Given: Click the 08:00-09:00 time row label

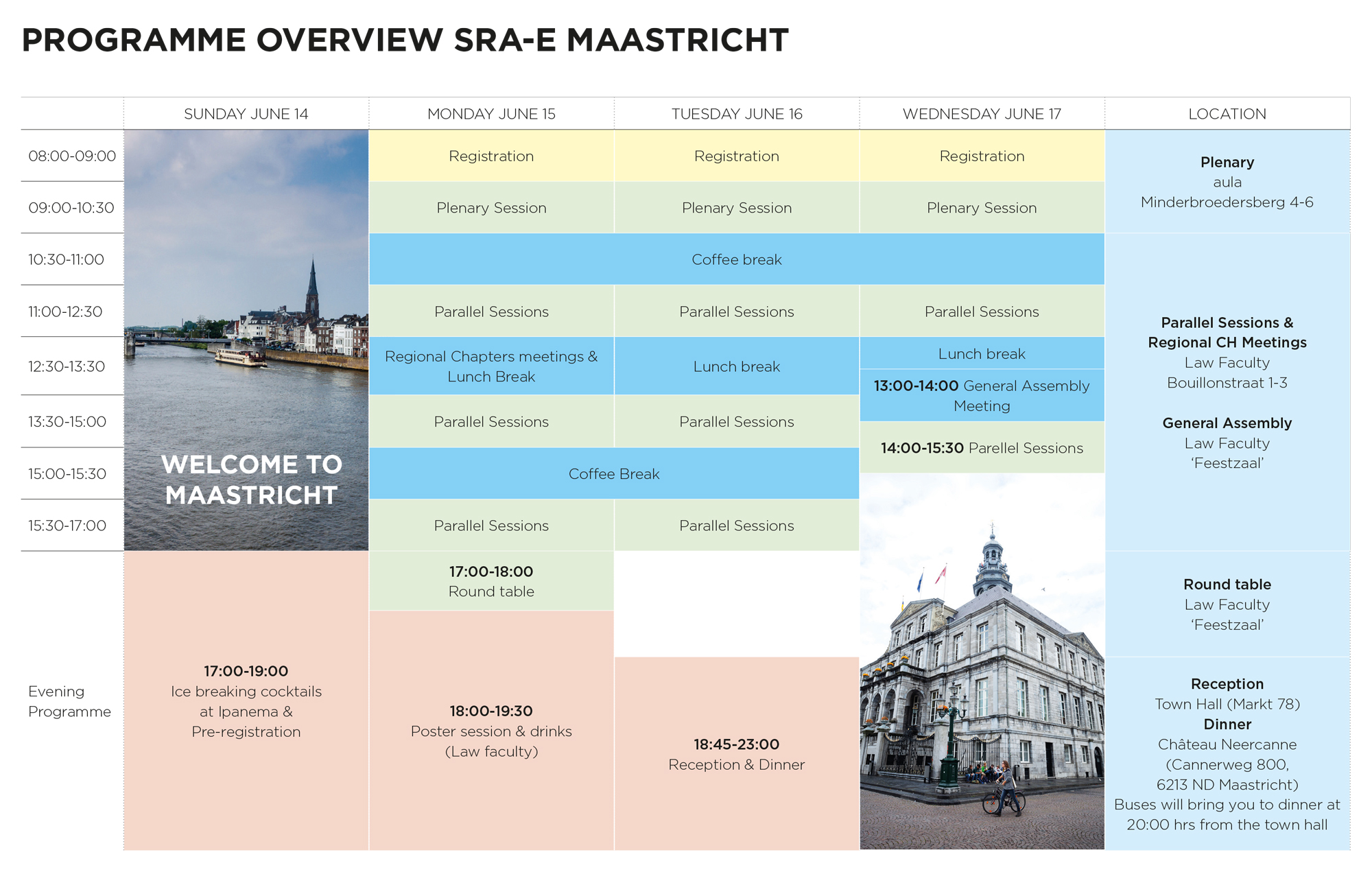Looking at the screenshot, I should click(x=72, y=156).
